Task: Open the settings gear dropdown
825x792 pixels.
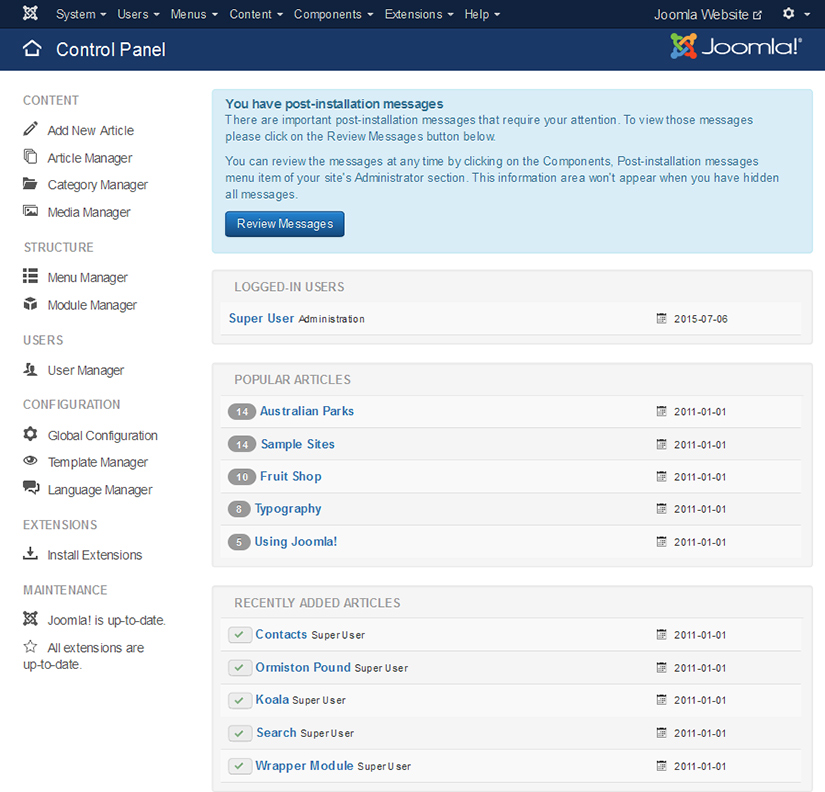Action: point(795,14)
